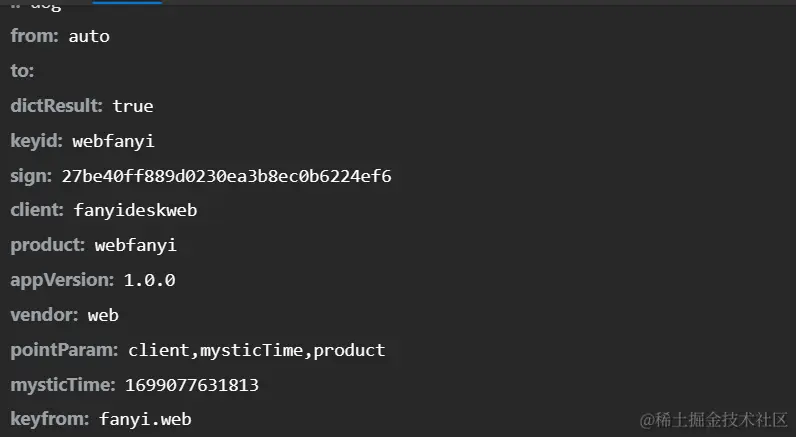796x437 pixels.
Task: Click the 'true' value of dictResult
Action: (x=133, y=106)
